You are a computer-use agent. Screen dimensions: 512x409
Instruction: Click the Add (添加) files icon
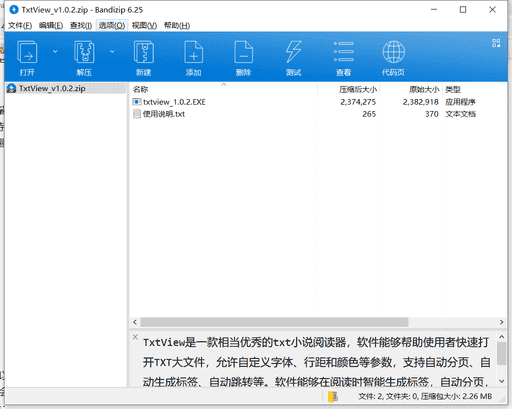point(194,52)
